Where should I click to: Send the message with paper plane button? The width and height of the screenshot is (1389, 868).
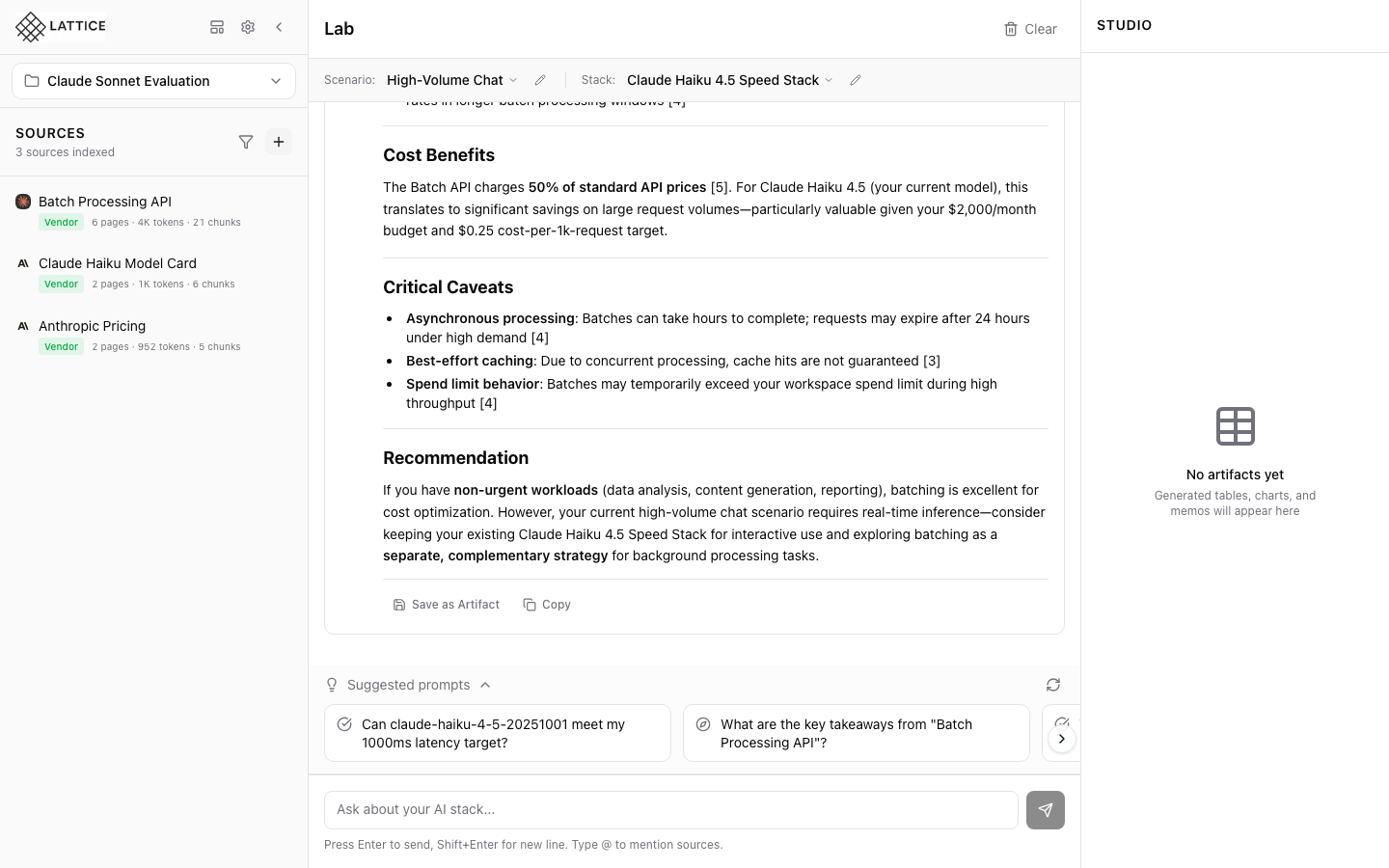(1045, 810)
